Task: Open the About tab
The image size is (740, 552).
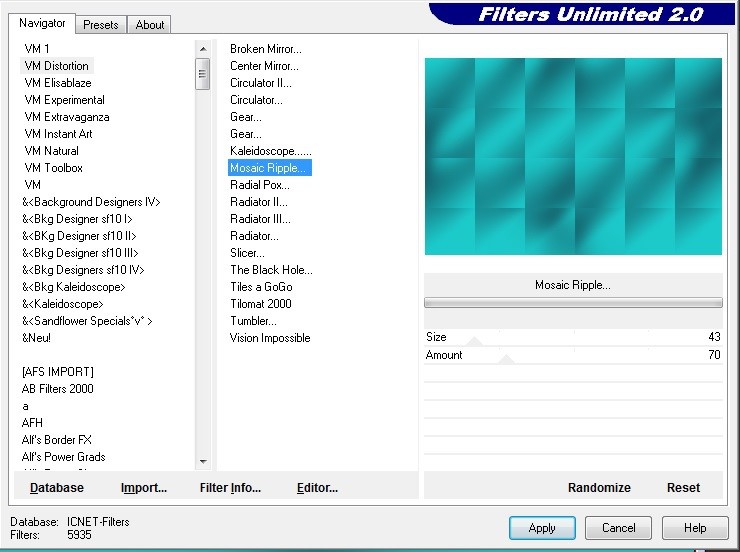Action: 150,25
